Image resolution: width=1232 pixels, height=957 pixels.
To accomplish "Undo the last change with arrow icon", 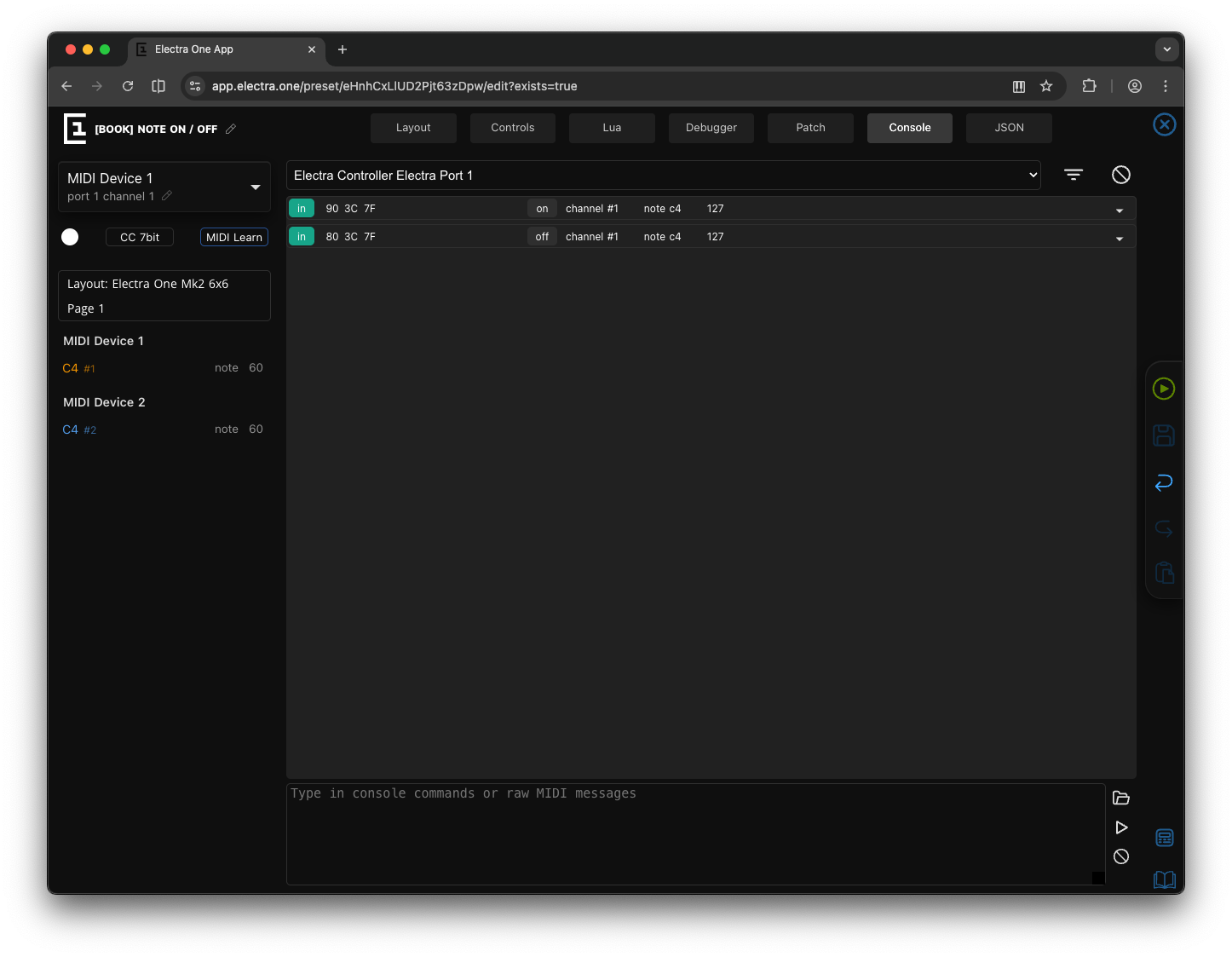I will click(x=1164, y=482).
